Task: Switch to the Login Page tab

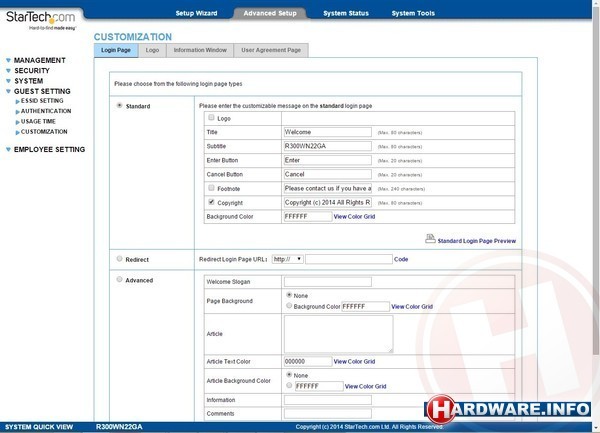Action: pyautogui.click(x=116, y=50)
